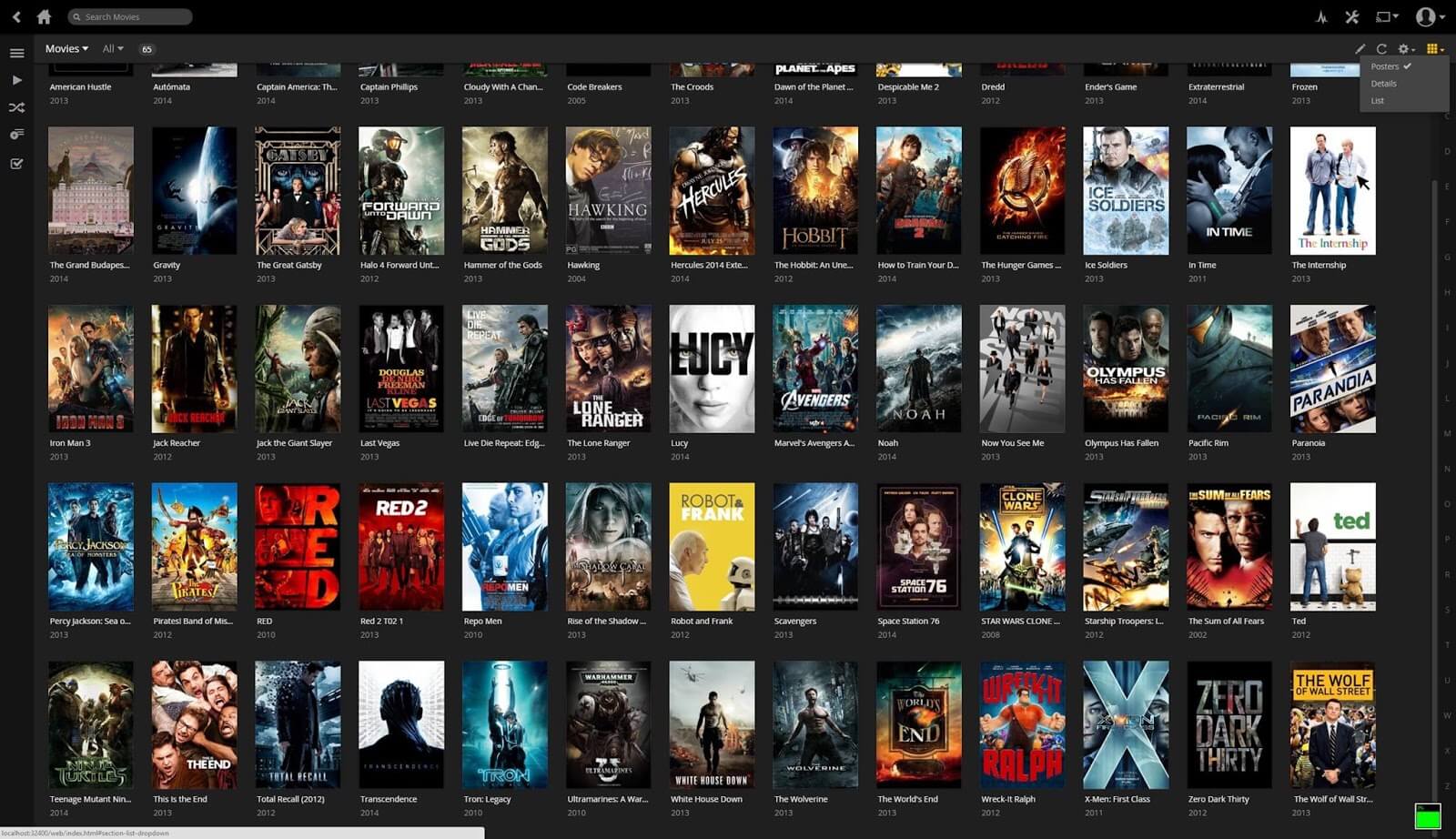This screenshot has height=839, width=1456.
Task: Click the Jack Reacher title link
Action: pos(177,443)
